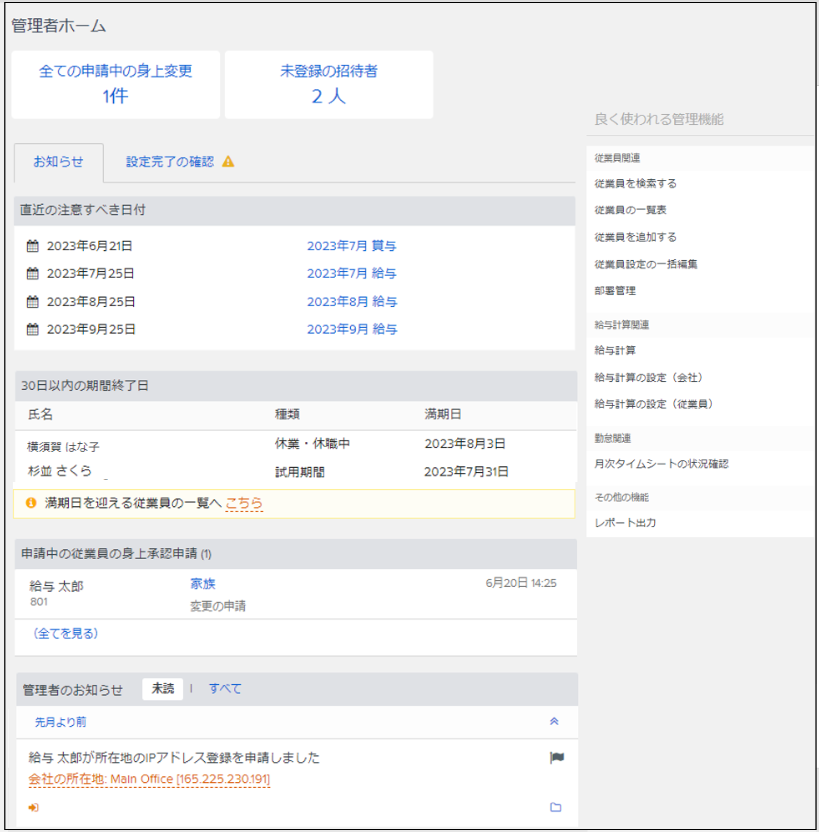Open the 設定完了の確認 tab
This screenshot has height=832, width=819.
pyautogui.click(x=180, y=162)
